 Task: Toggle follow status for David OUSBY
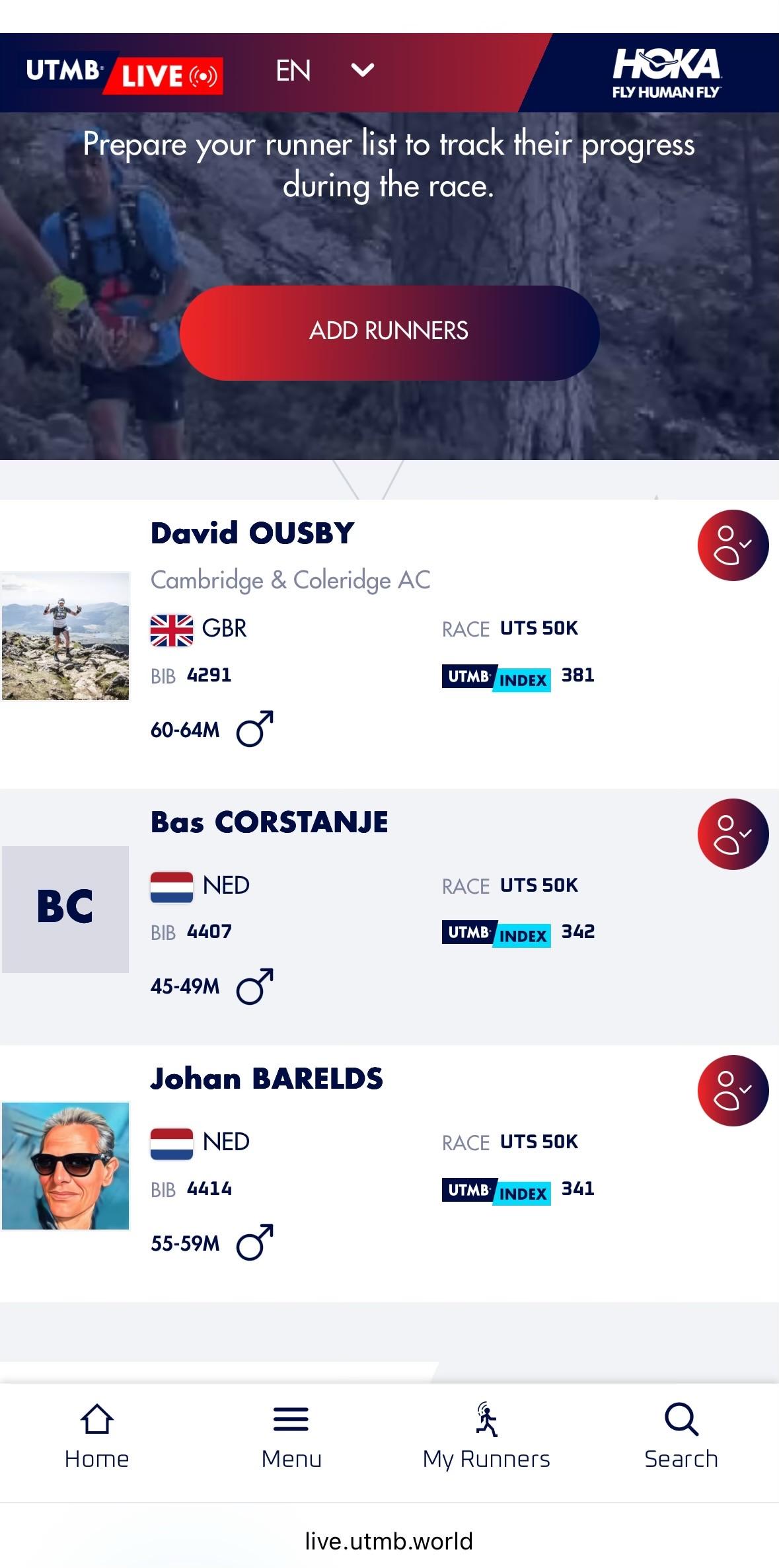733,545
